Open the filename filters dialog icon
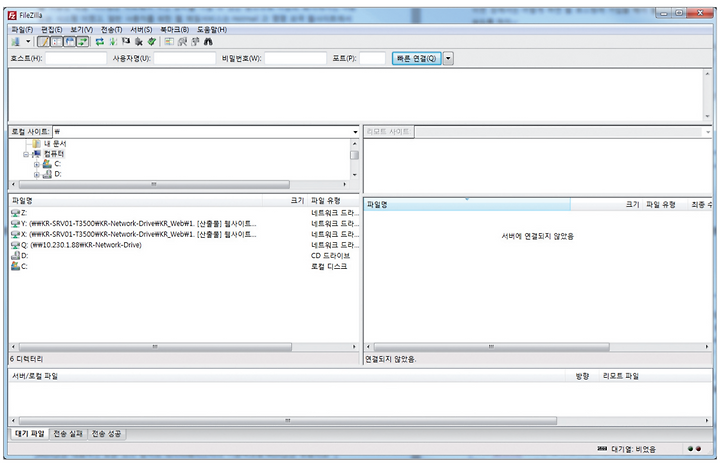 (x=169, y=42)
